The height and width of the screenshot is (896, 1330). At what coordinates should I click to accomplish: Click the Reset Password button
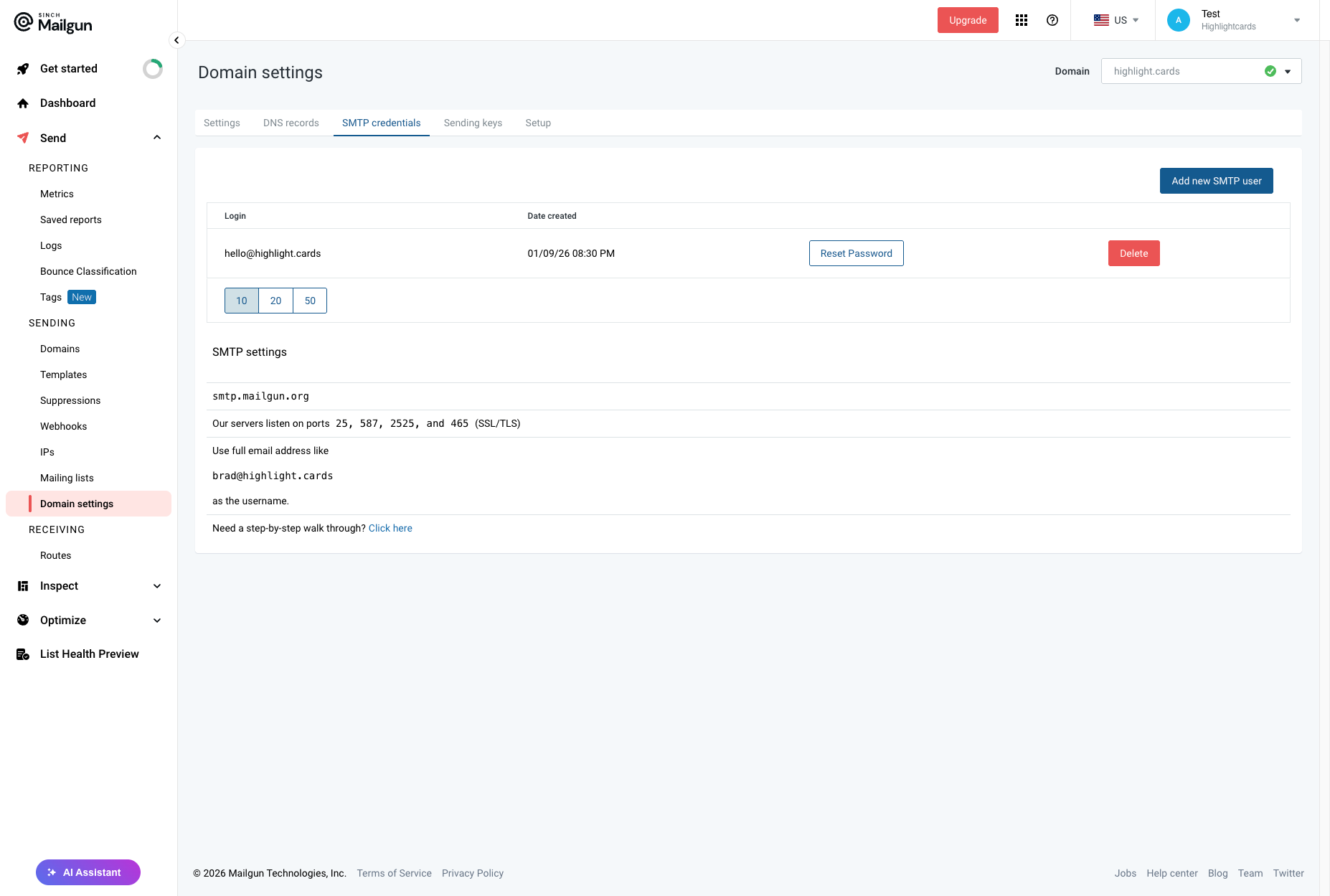tap(856, 253)
